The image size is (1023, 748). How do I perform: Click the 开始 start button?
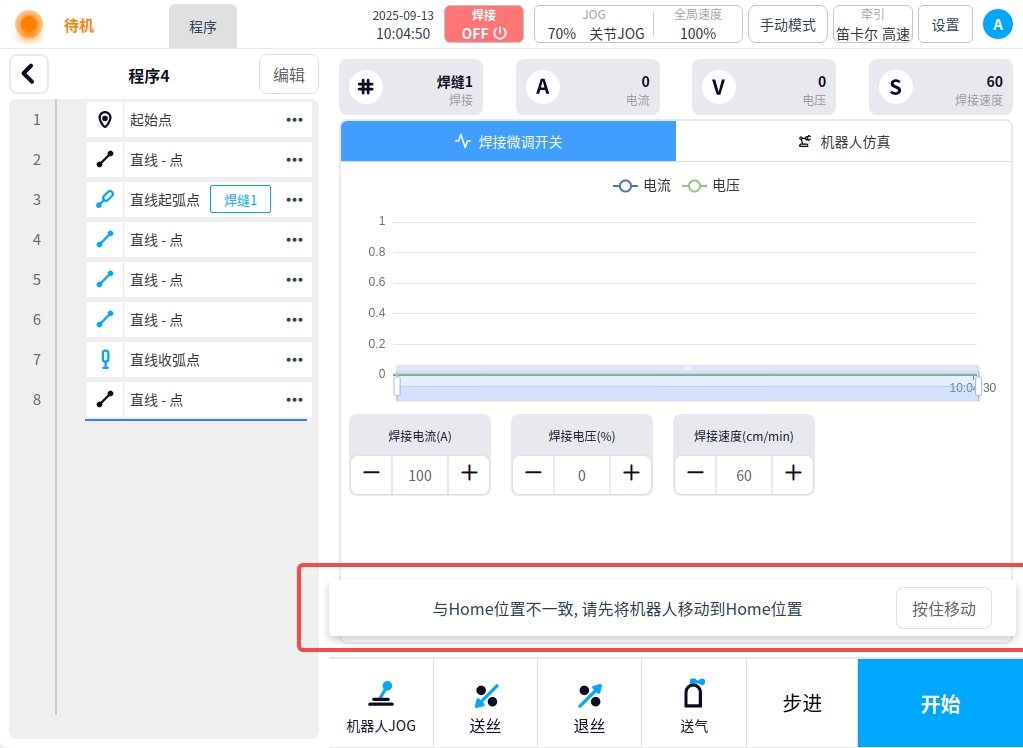[940, 704]
